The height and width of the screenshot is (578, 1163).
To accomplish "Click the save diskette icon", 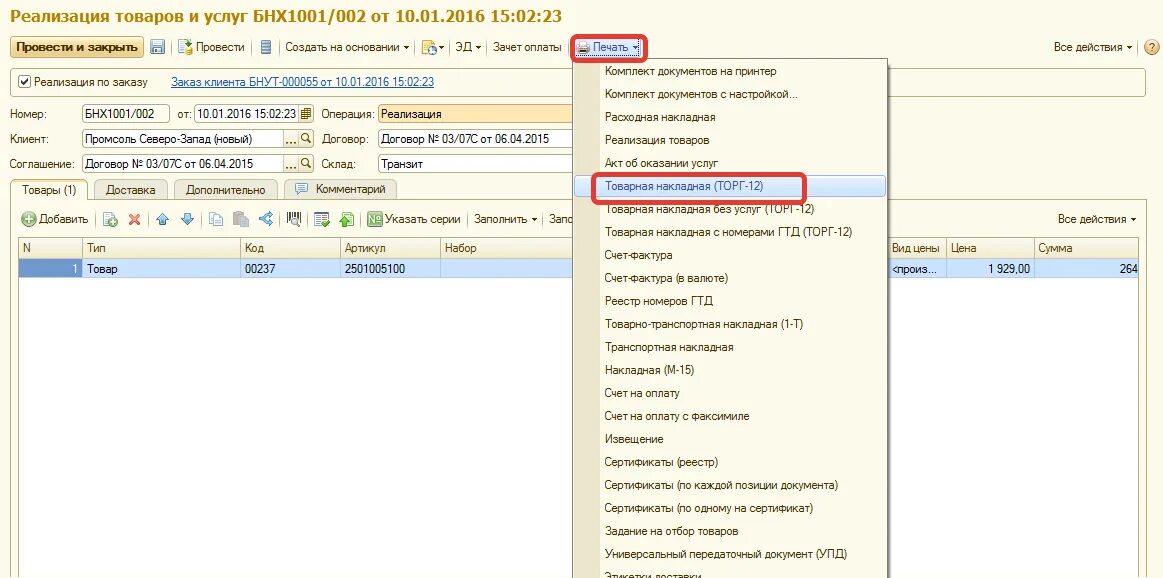I will click(157, 47).
